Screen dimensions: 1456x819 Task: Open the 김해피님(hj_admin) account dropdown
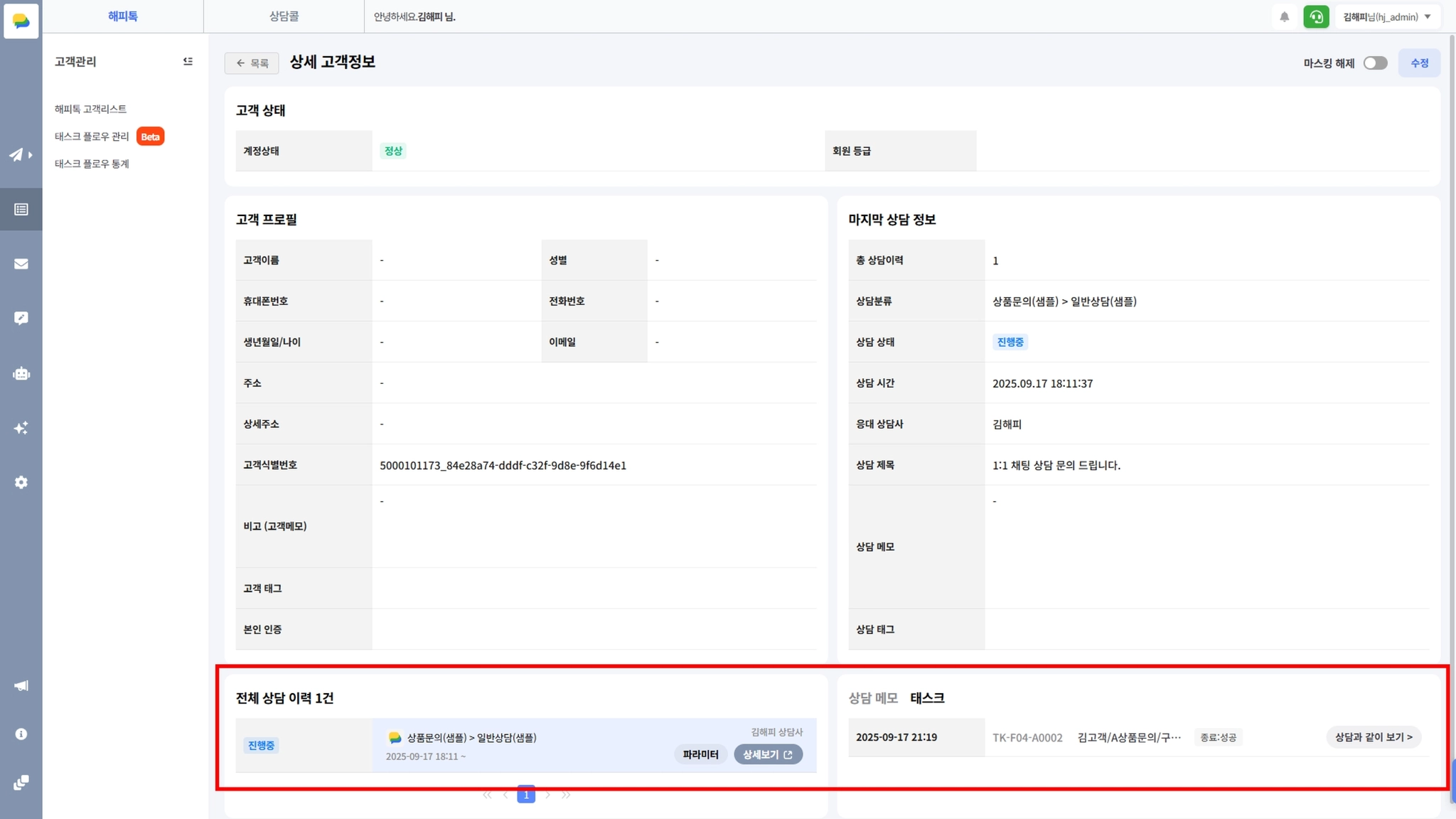tap(1386, 17)
